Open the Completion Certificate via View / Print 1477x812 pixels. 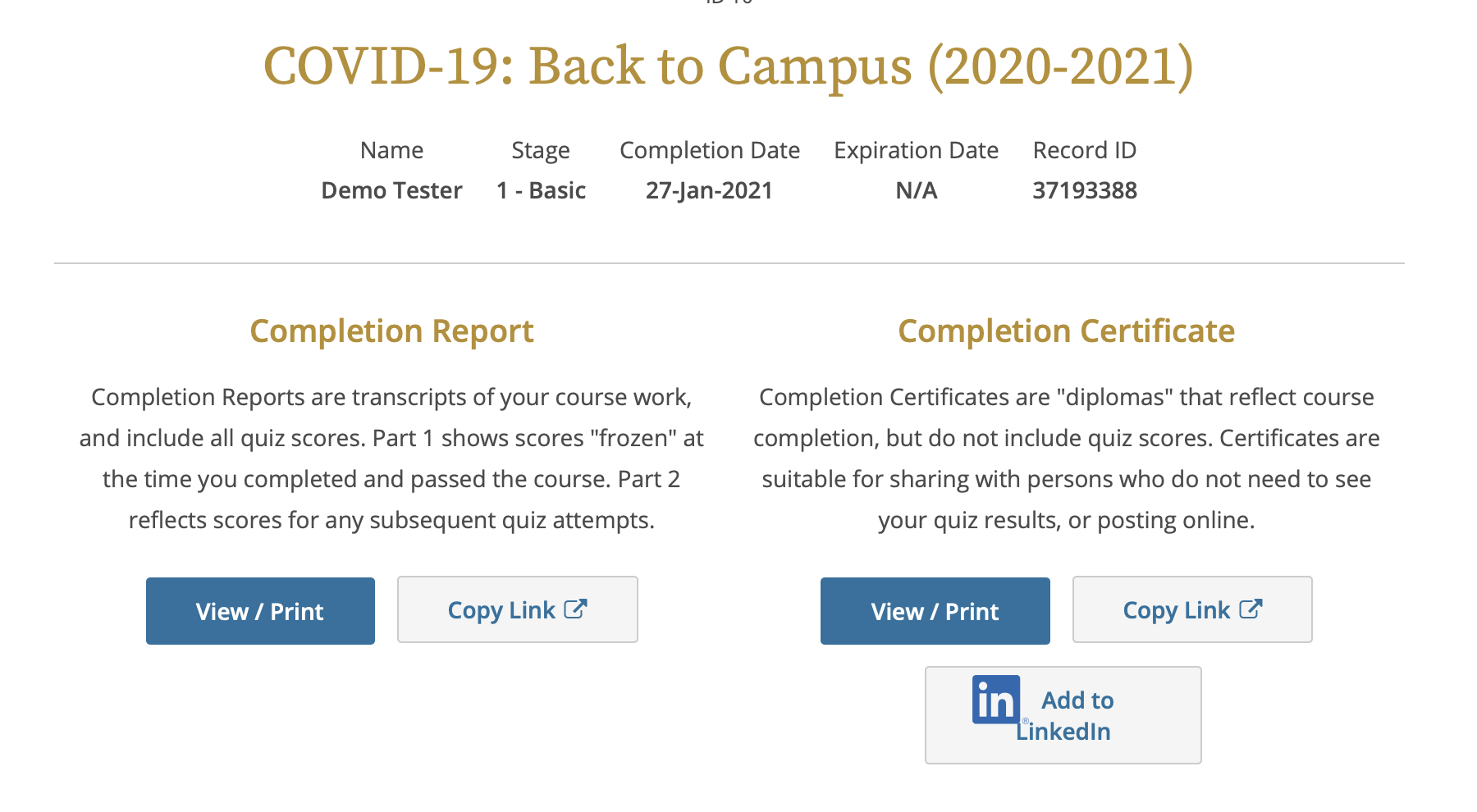[935, 610]
